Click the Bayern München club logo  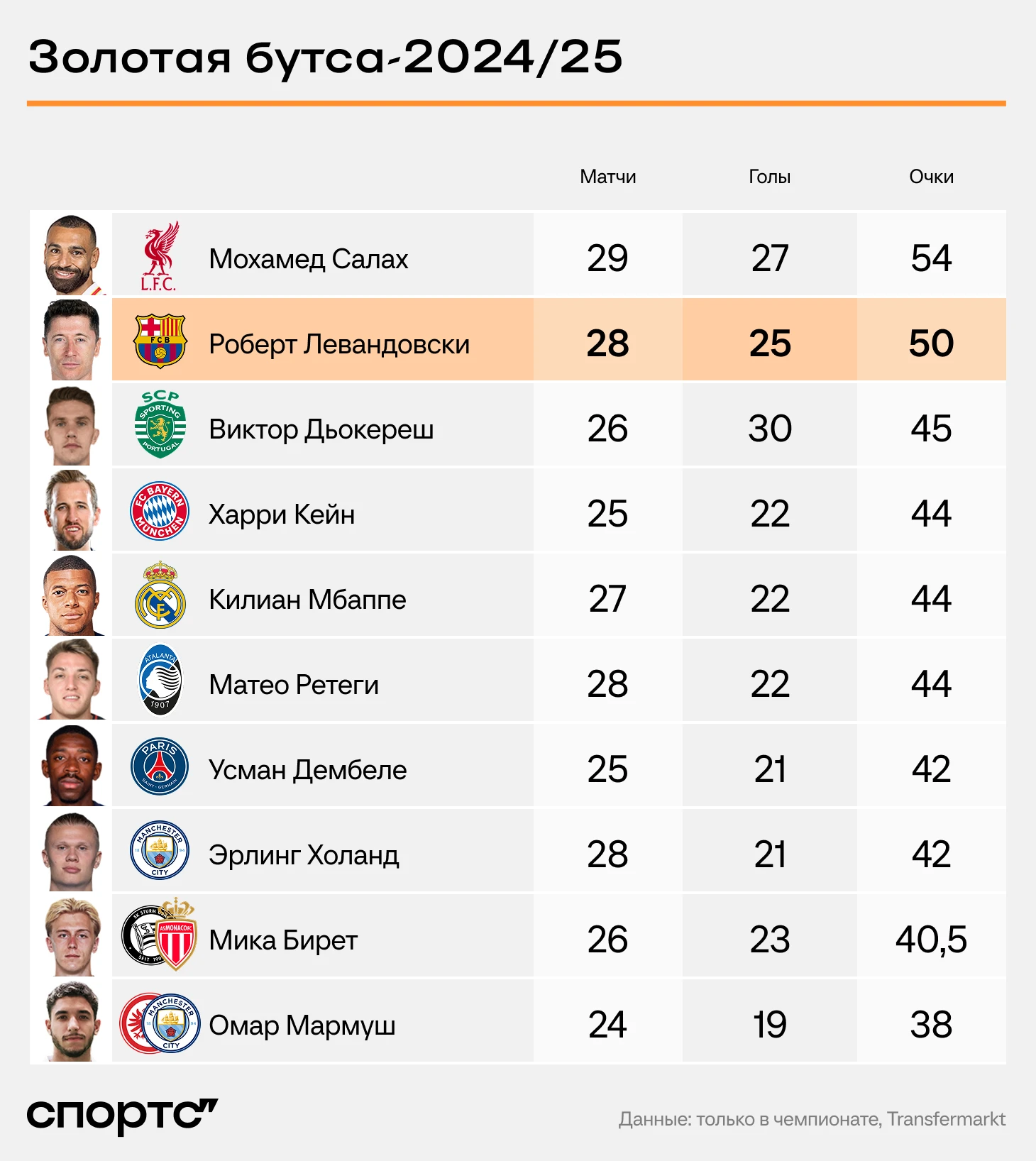click(x=160, y=511)
